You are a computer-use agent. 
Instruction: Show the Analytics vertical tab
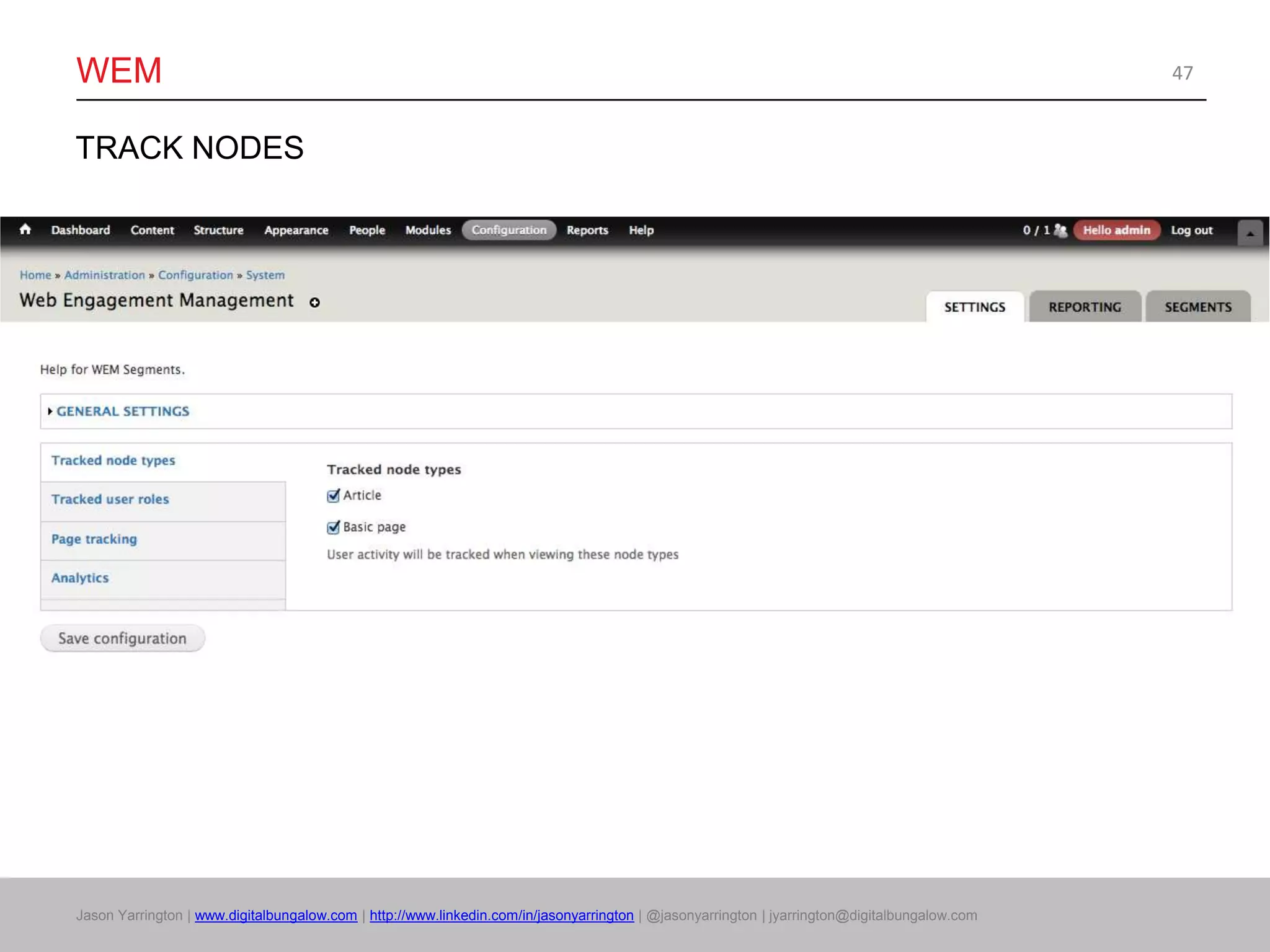[80, 578]
